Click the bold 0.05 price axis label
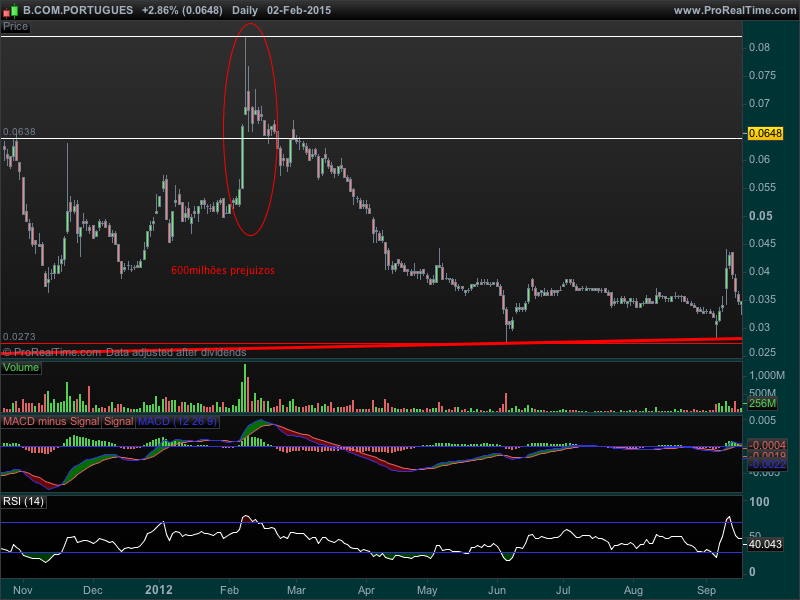The image size is (800, 600). point(761,216)
